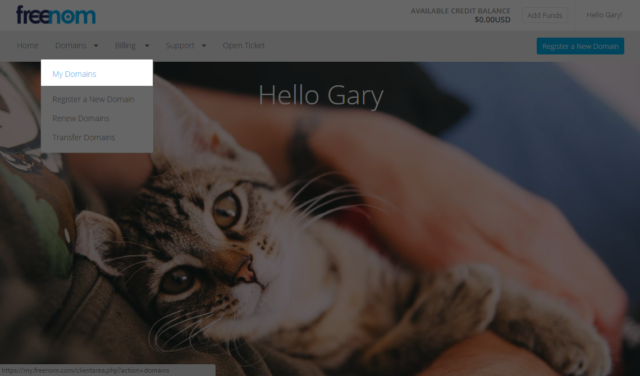Open the Open Ticket page
Viewport: 640px width, 376px height.
tap(244, 45)
